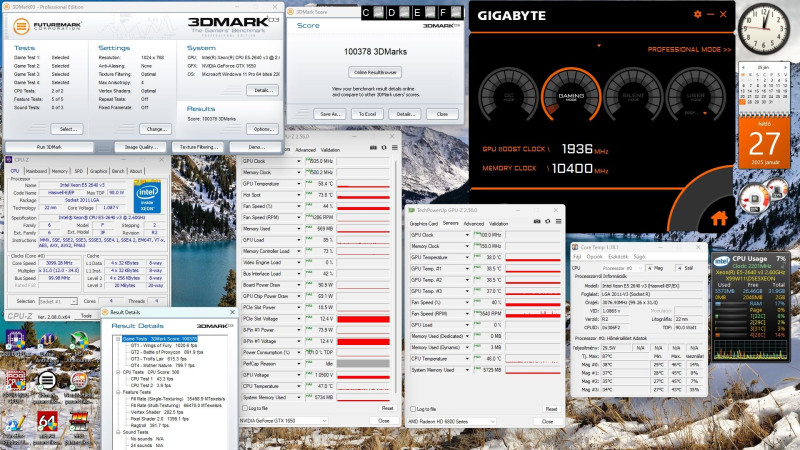The width and height of the screenshot is (800, 450).
Task: Open Validation tab in NVIDIA GPU-Z
Action: pos(330,150)
